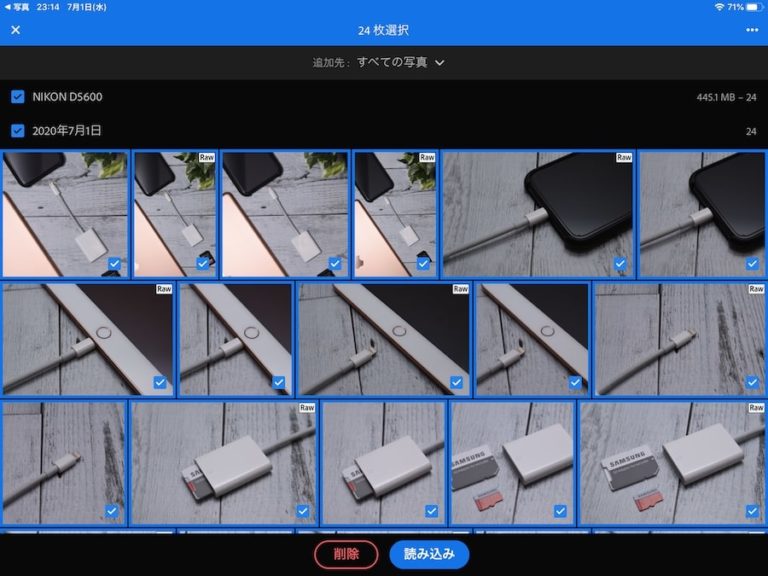Click the 23:14 clock in status bar

[48, 7]
